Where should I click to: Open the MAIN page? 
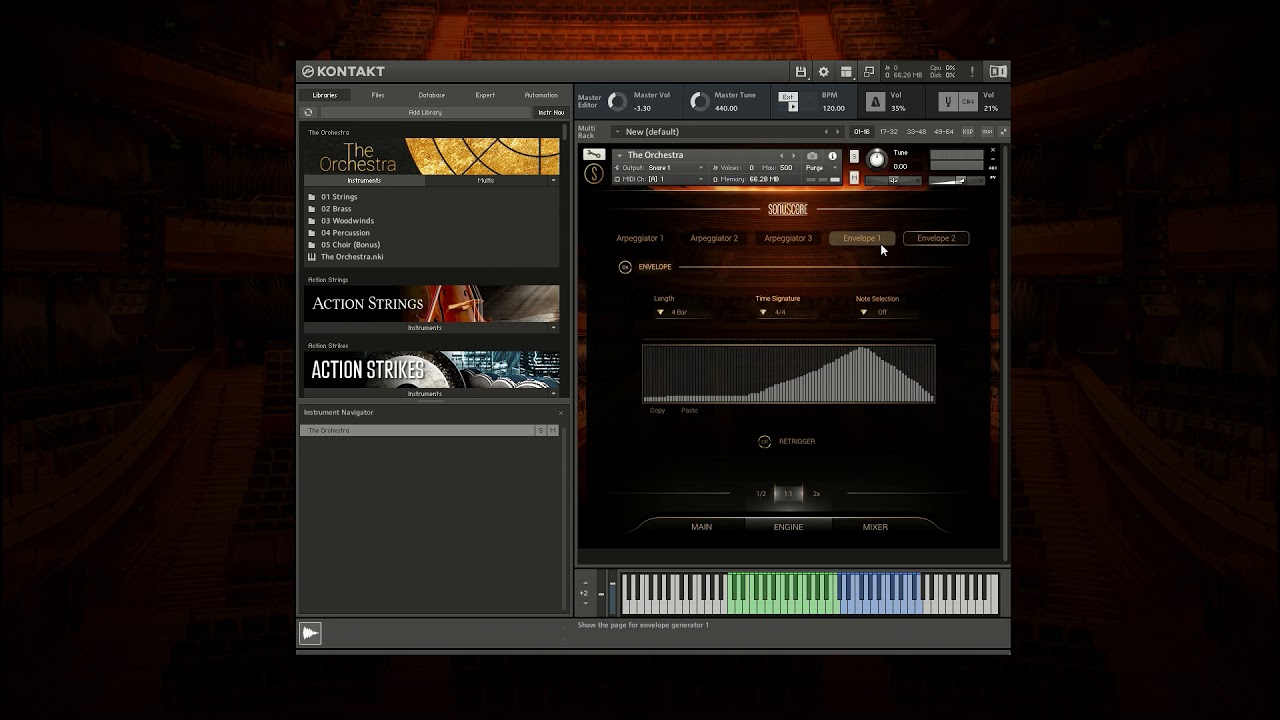click(702, 527)
